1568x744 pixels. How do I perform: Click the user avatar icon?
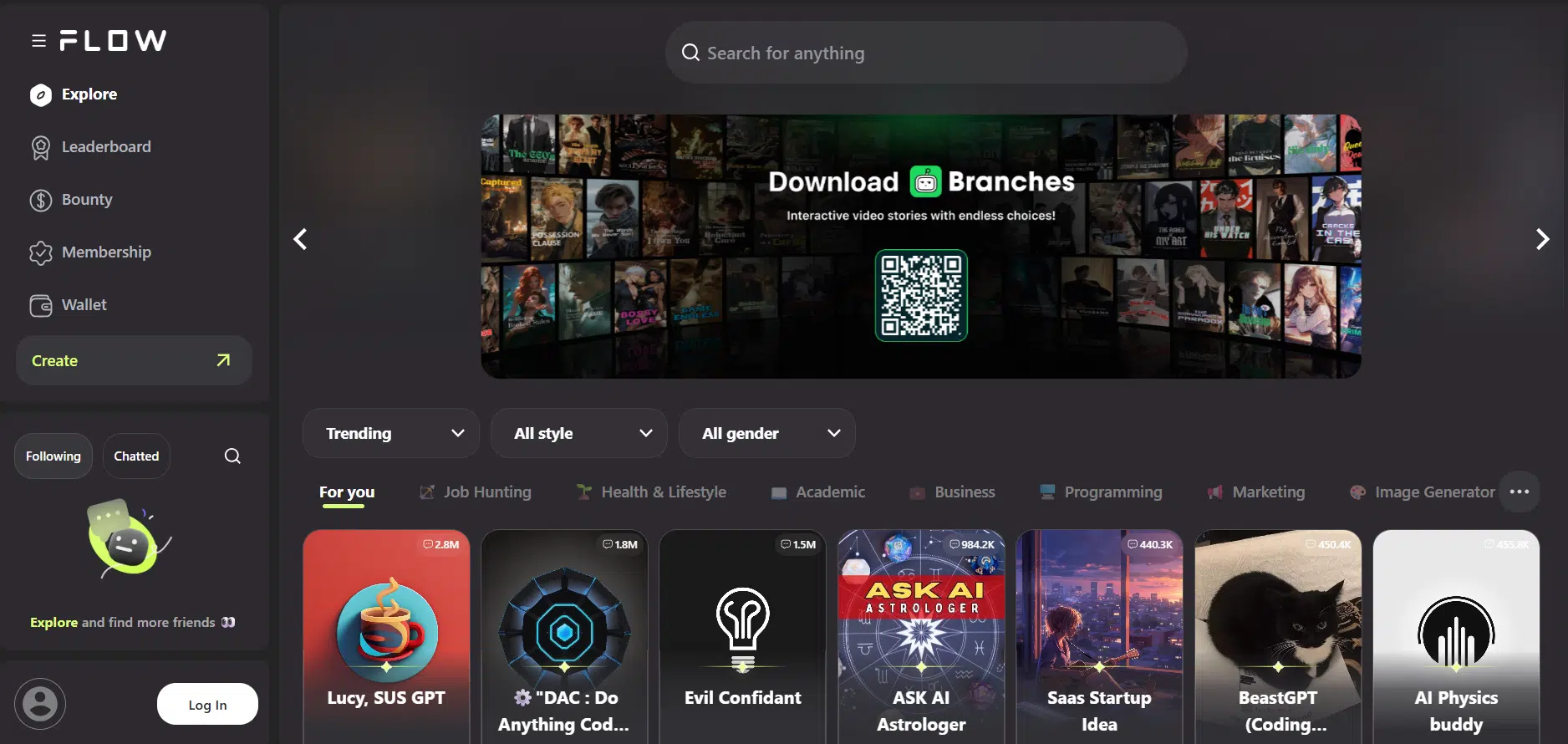point(40,704)
